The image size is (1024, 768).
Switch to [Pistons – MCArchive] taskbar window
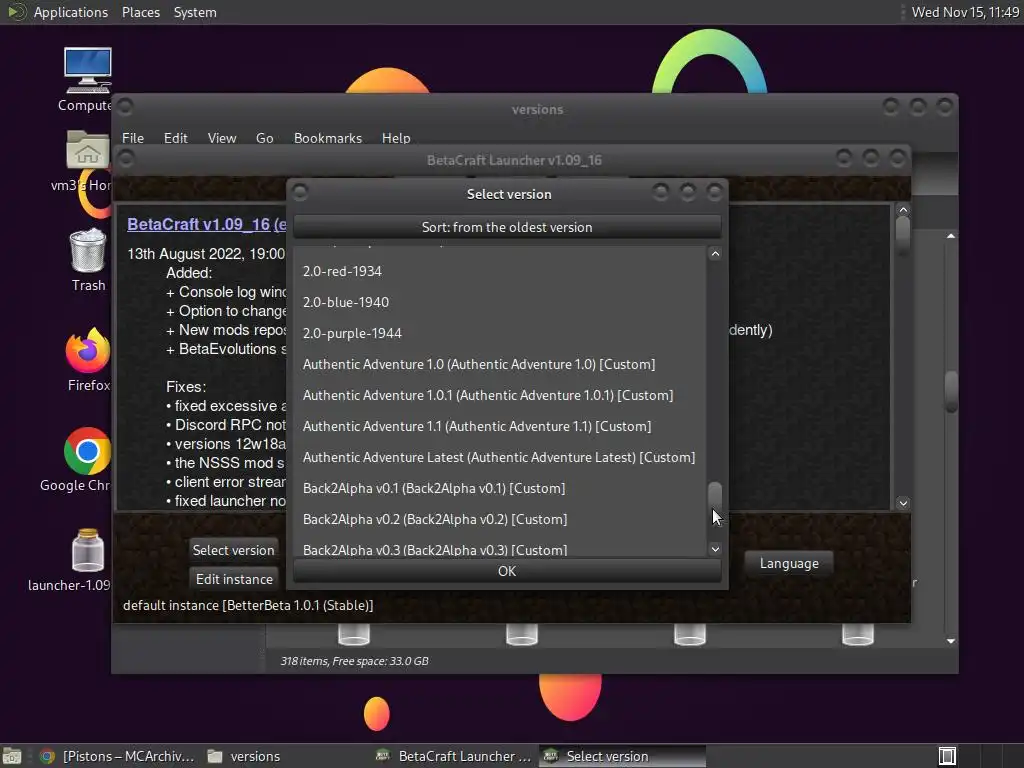point(118,756)
